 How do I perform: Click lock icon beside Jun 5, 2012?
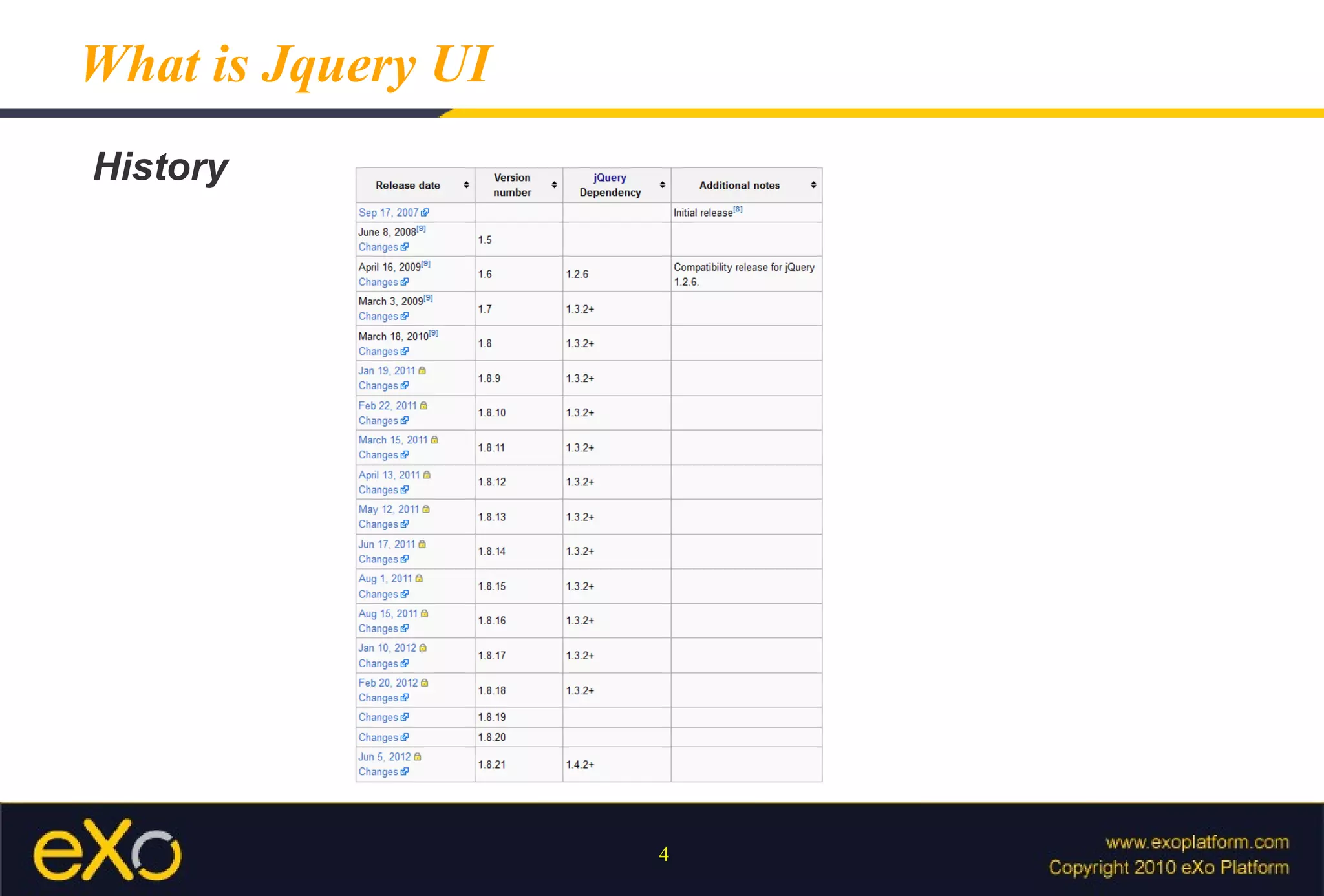click(x=417, y=756)
